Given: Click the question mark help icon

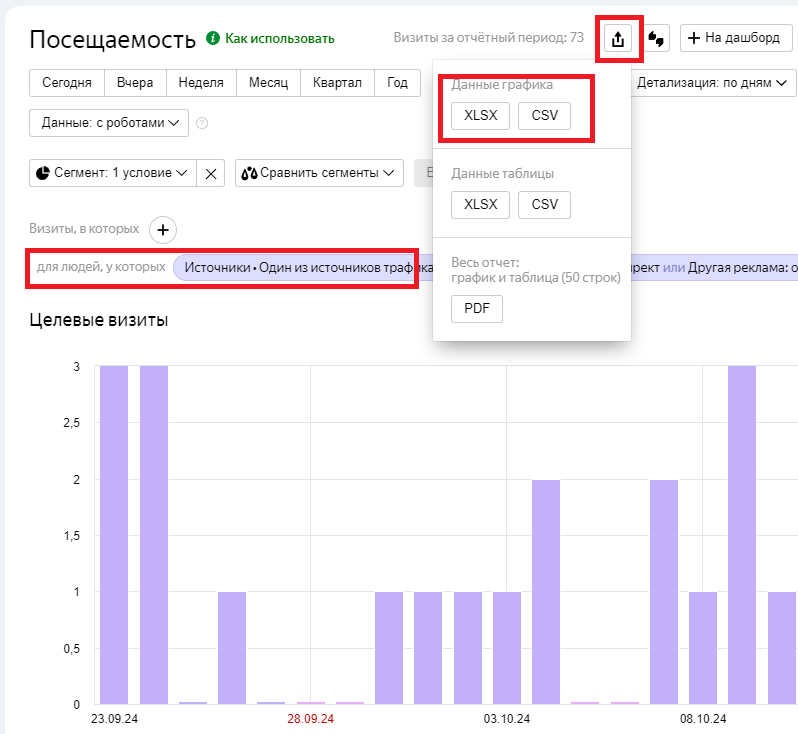Looking at the screenshot, I should 202,123.
